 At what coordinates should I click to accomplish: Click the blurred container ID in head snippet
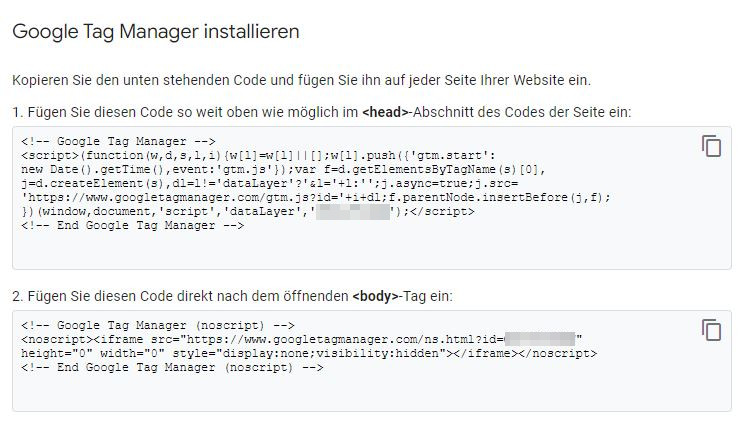[x=353, y=212]
